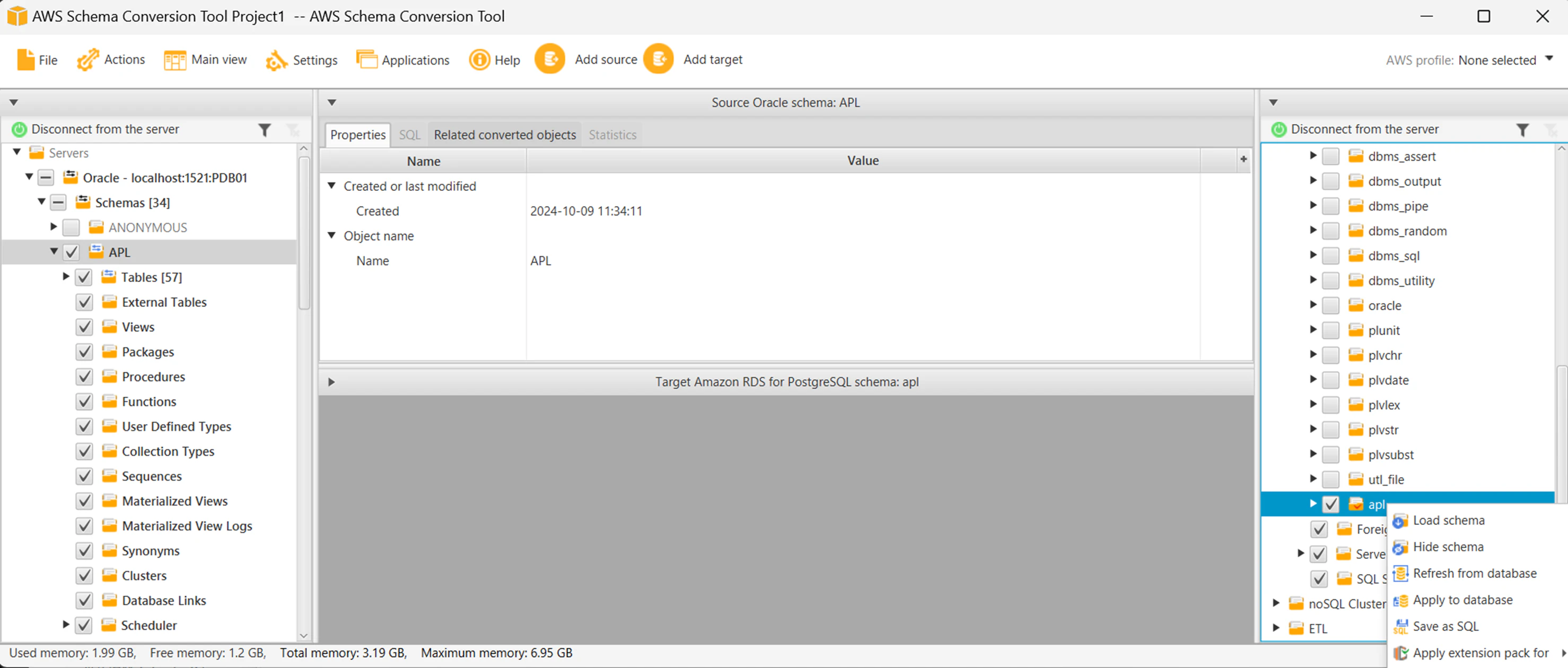Image resolution: width=1568 pixels, height=668 pixels.
Task: Click the Tables folder icon
Action: pos(109,277)
